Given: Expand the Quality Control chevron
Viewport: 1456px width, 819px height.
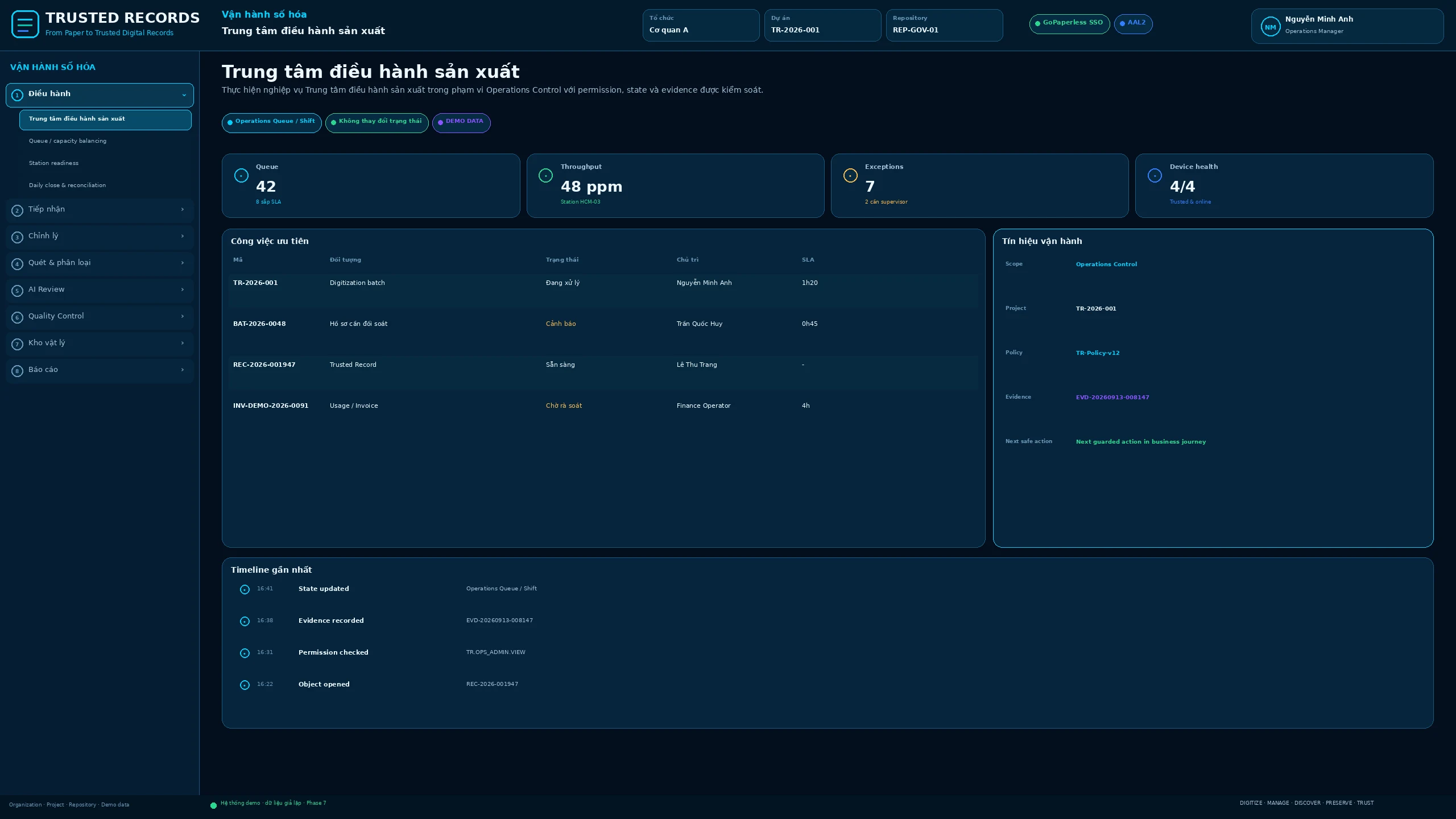Looking at the screenshot, I should point(183,316).
